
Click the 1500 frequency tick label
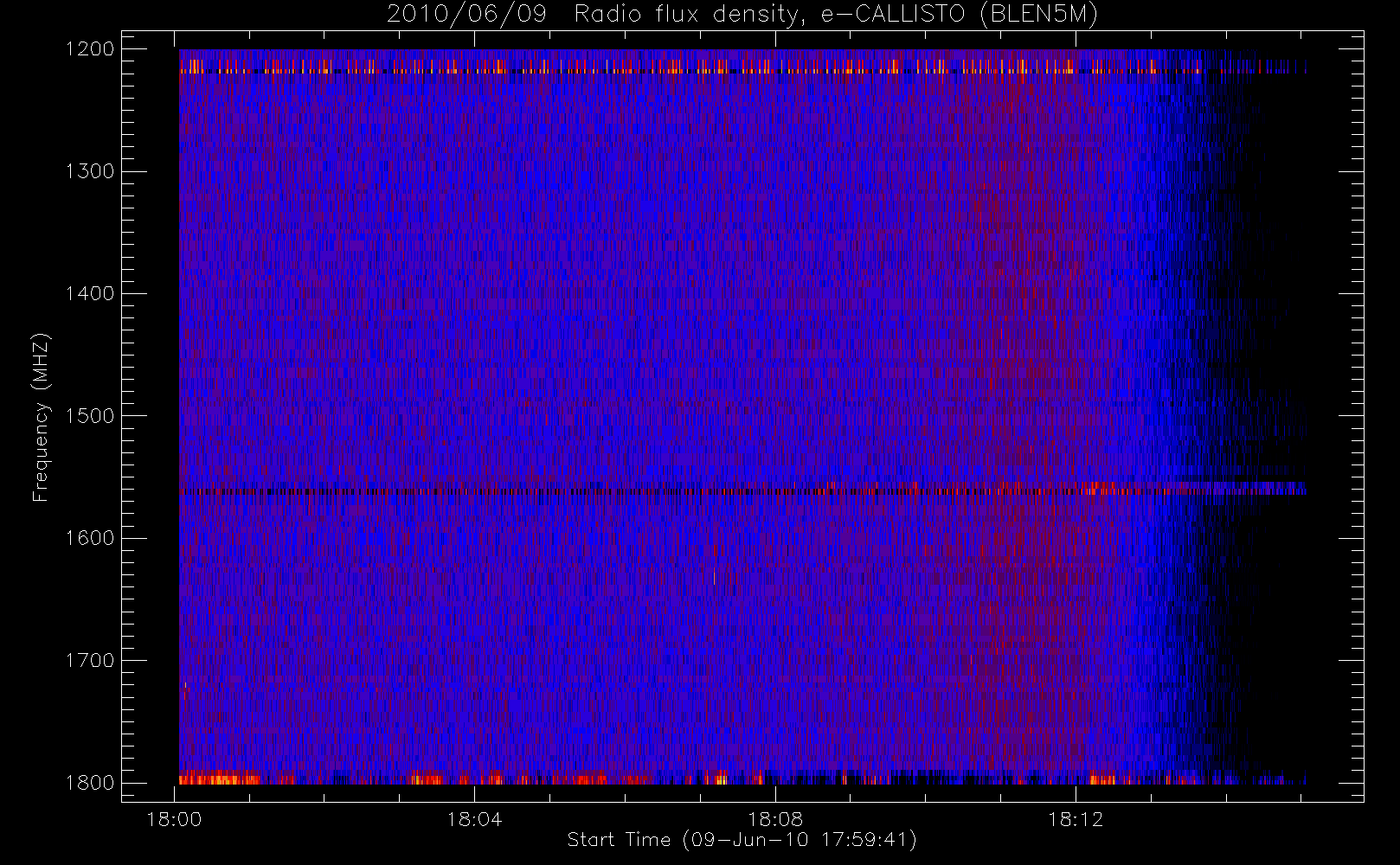click(90, 416)
